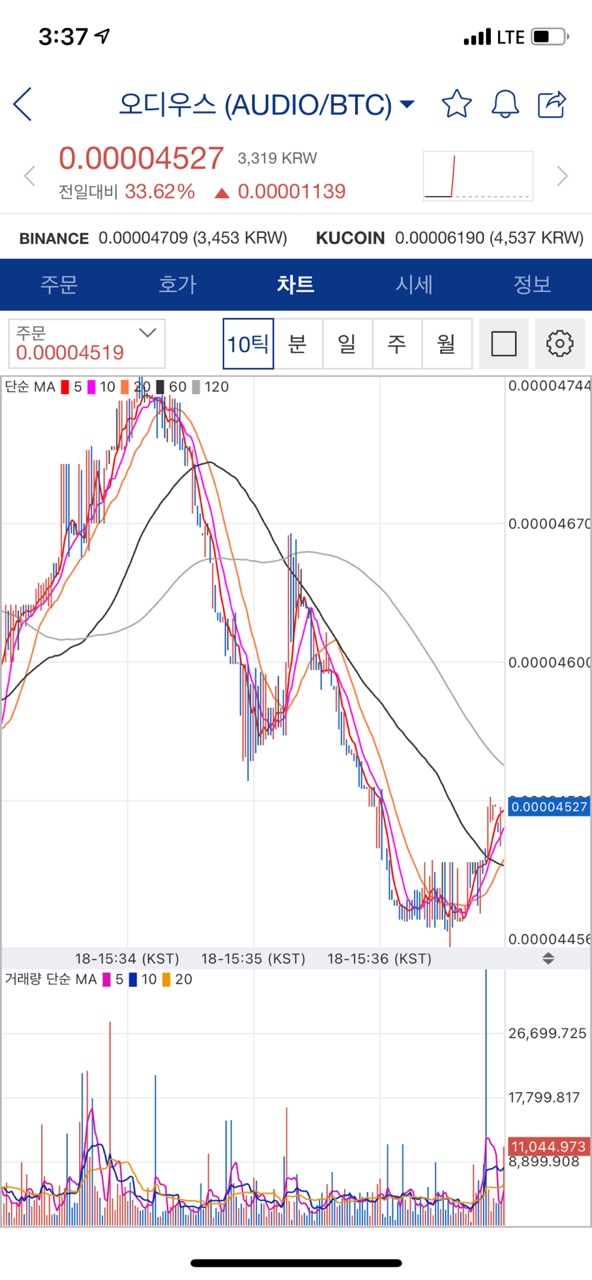592x1280 pixels.
Task: Tap the 18-15:36 (KST) time label
Action: click(x=380, y=958)
